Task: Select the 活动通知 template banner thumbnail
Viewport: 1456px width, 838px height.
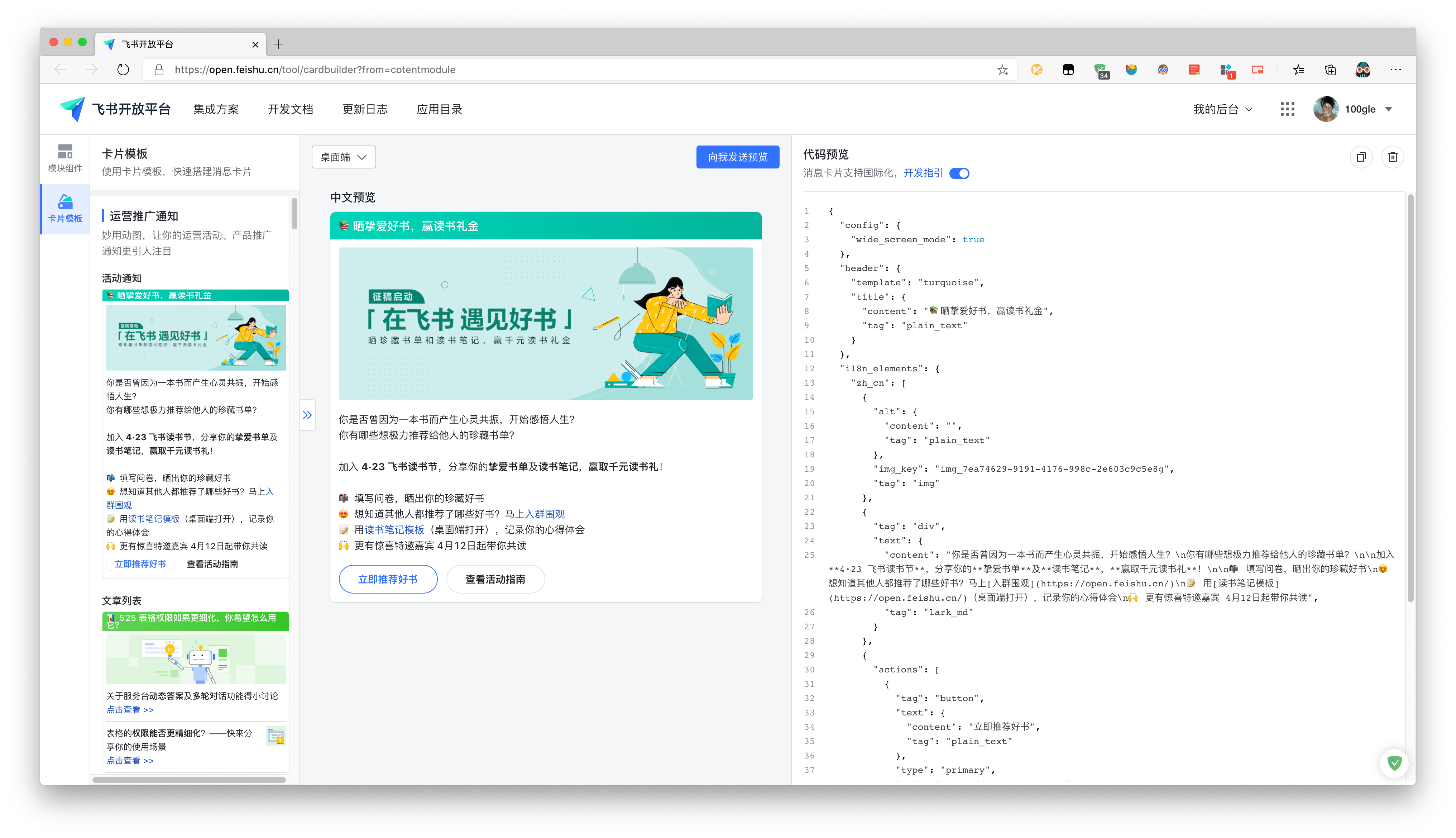Action: tap(196, 337)
